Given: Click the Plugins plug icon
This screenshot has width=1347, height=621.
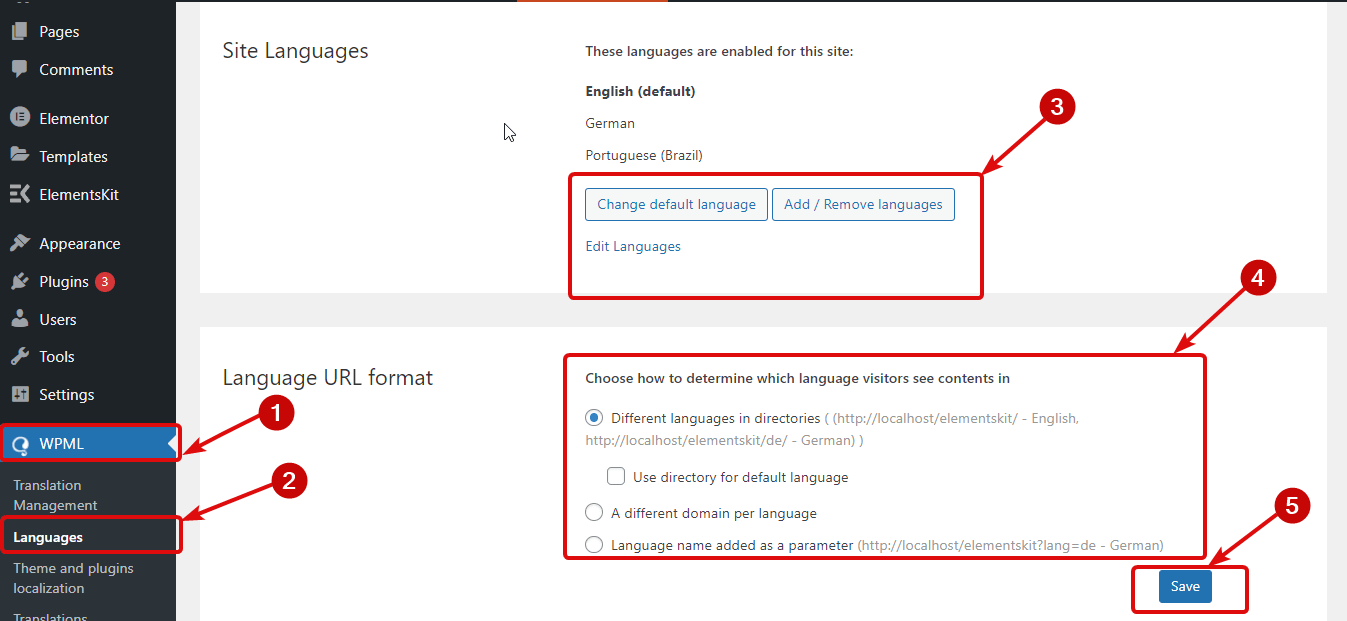Looking at the screenshot, I should tap(19, 281).
